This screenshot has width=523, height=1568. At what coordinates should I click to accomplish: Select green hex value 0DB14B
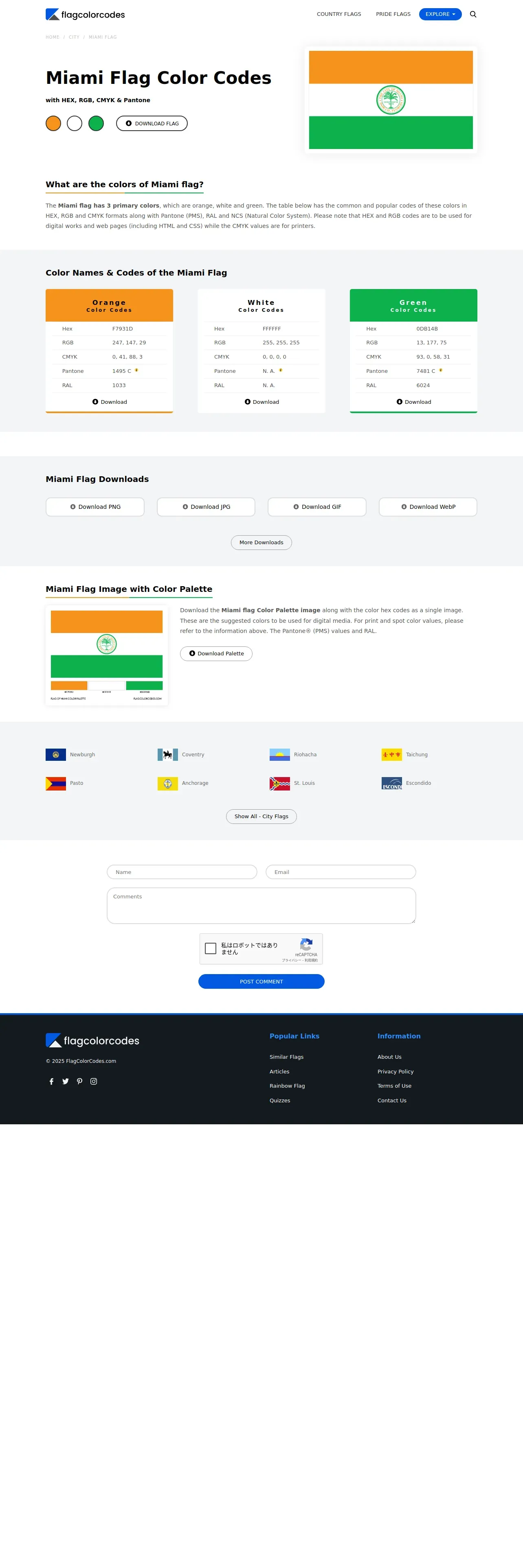point(427,328)
